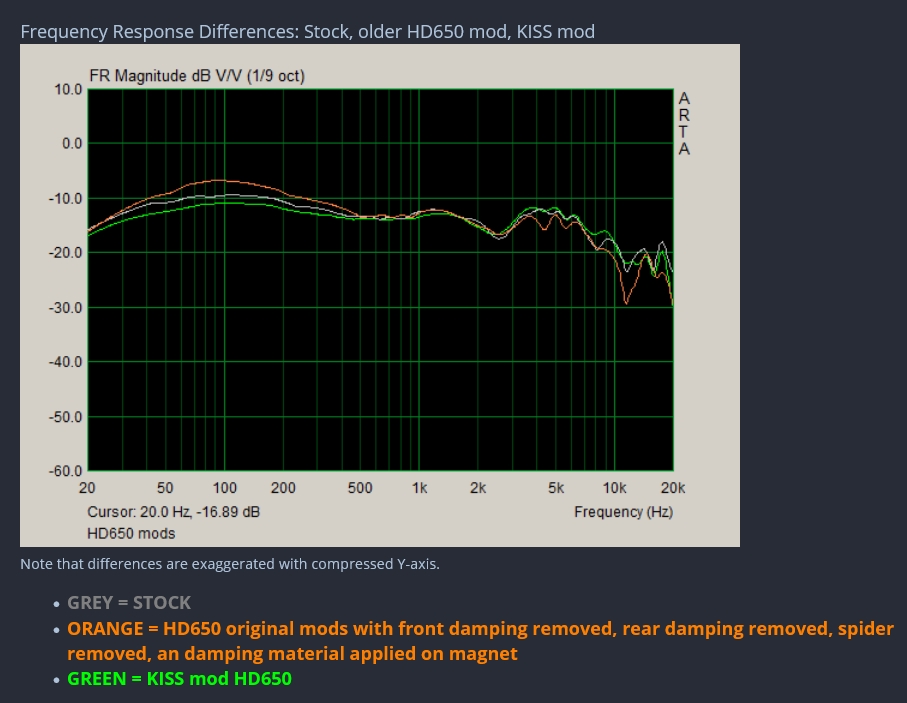Click the '-40.0' y-axis value

point(65,362)
